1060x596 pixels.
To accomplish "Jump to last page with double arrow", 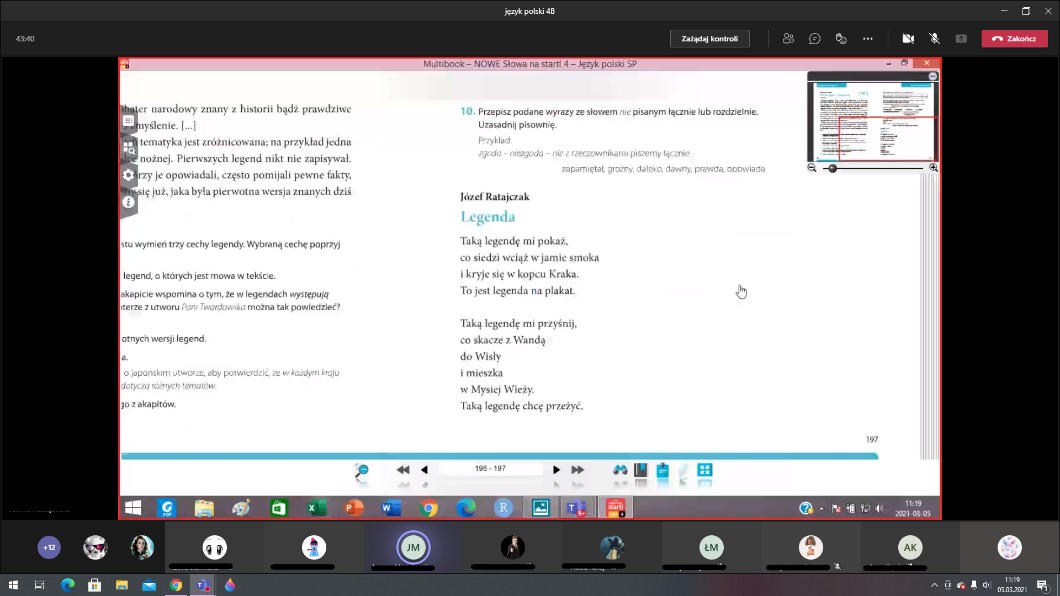I will pyautogui.click(x=577, y=470).
